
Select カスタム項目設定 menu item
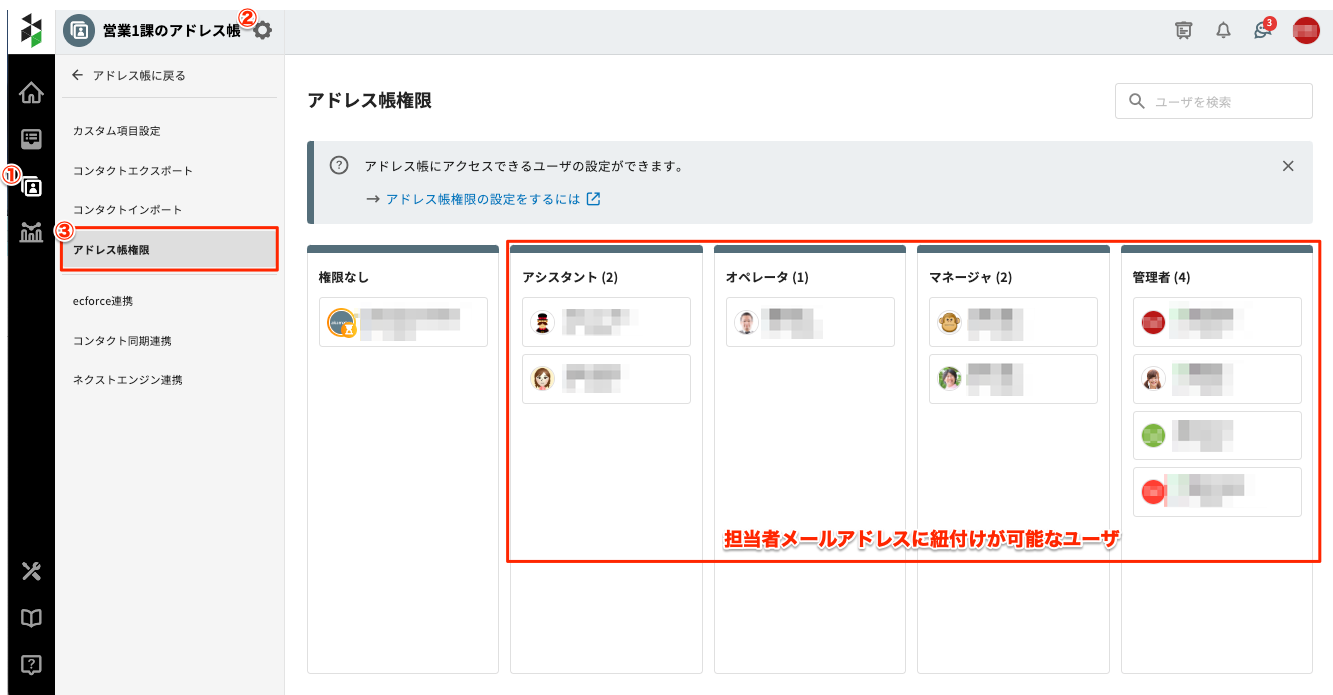[117, 131]
